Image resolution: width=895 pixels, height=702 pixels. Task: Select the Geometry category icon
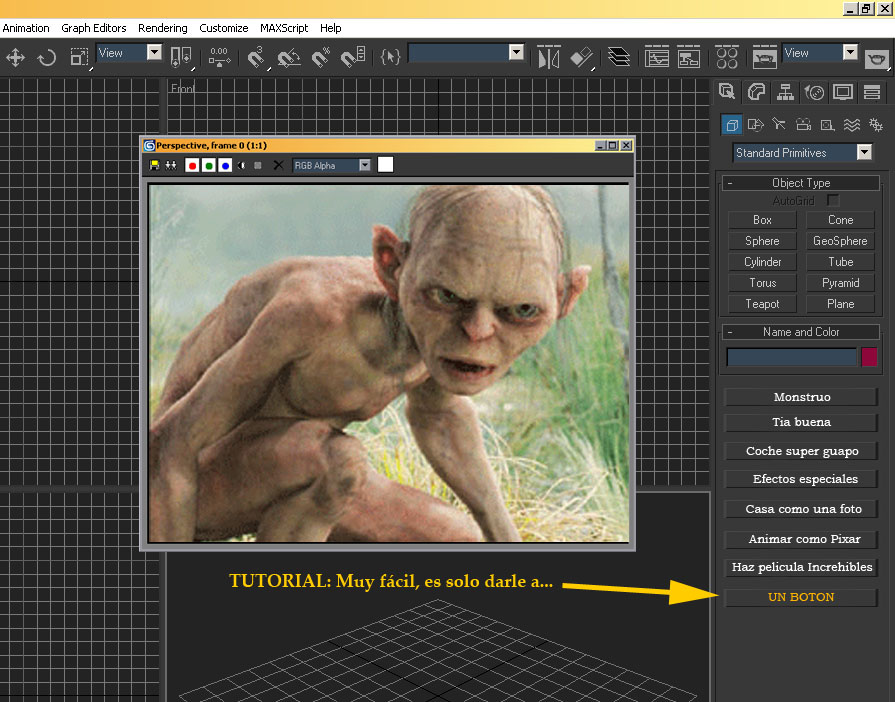tap(732, 124)
